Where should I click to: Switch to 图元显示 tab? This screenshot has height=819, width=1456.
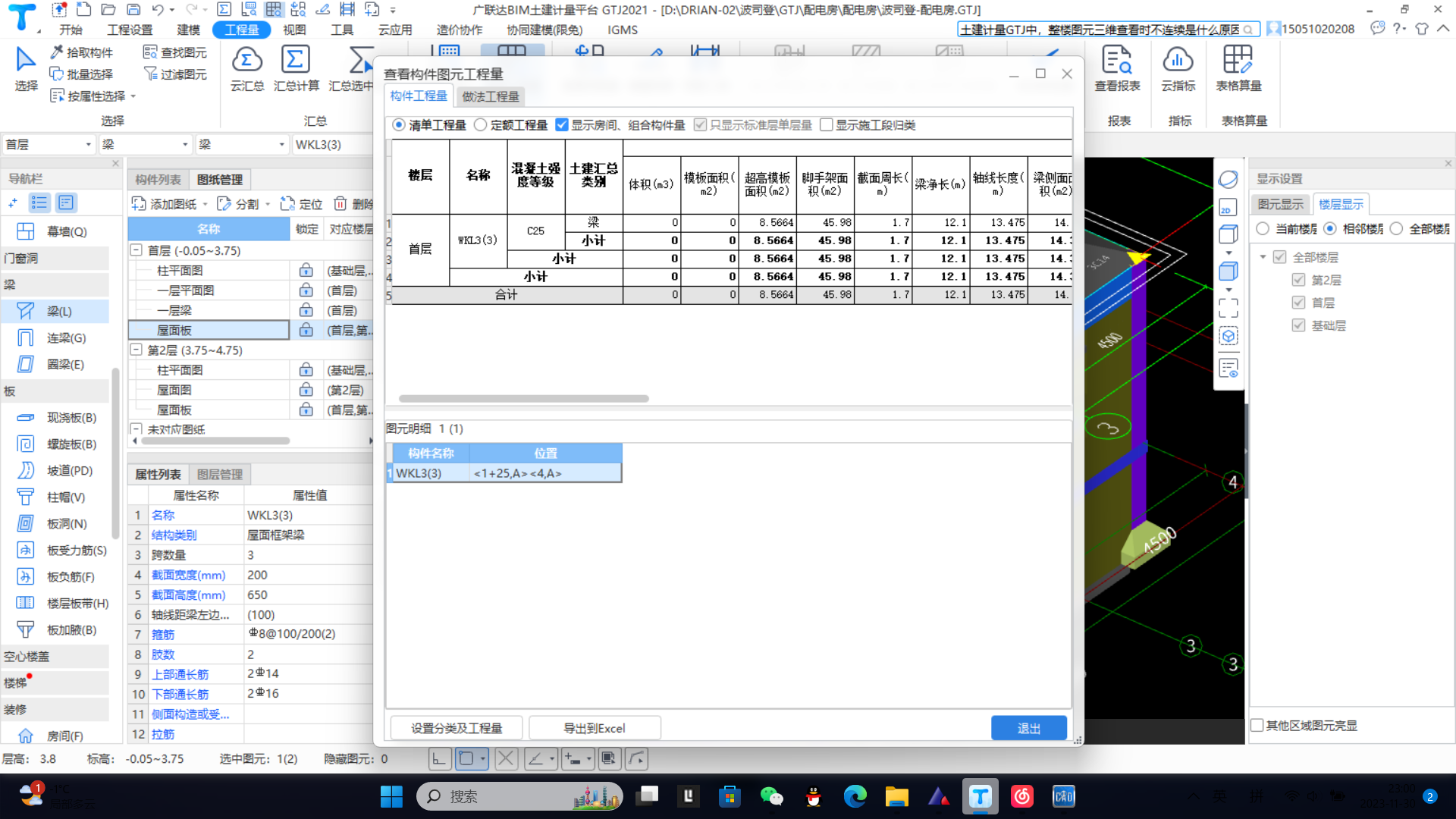pos(1280,204)
